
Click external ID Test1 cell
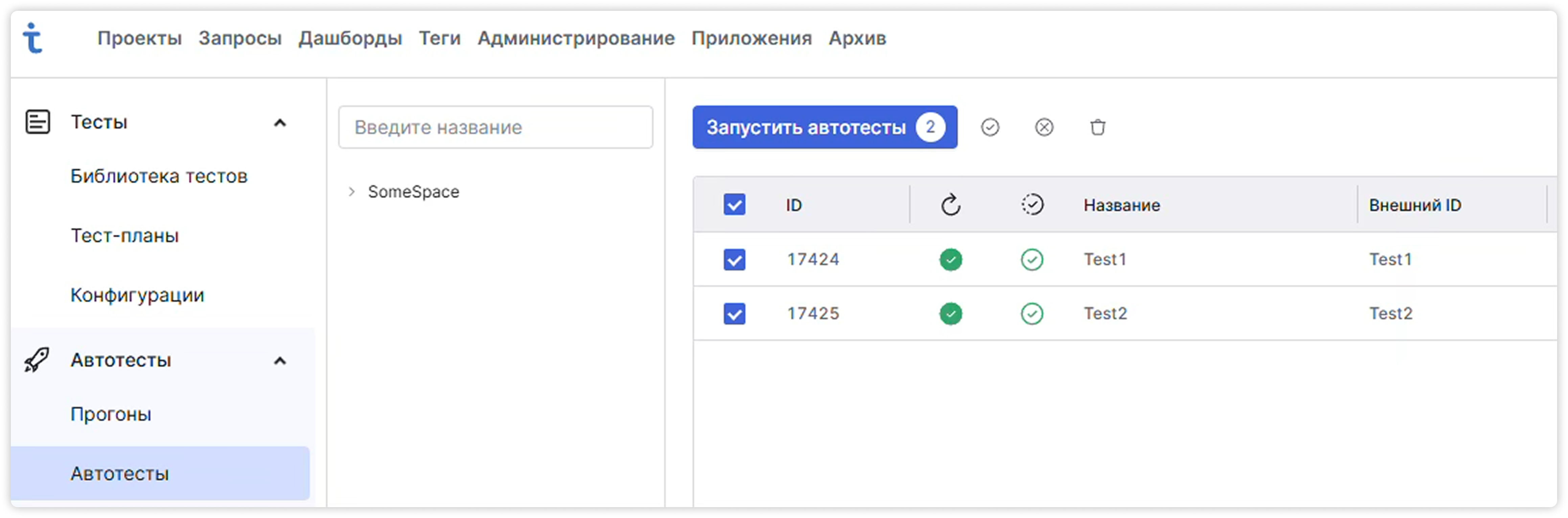[x=1390, y=259]
